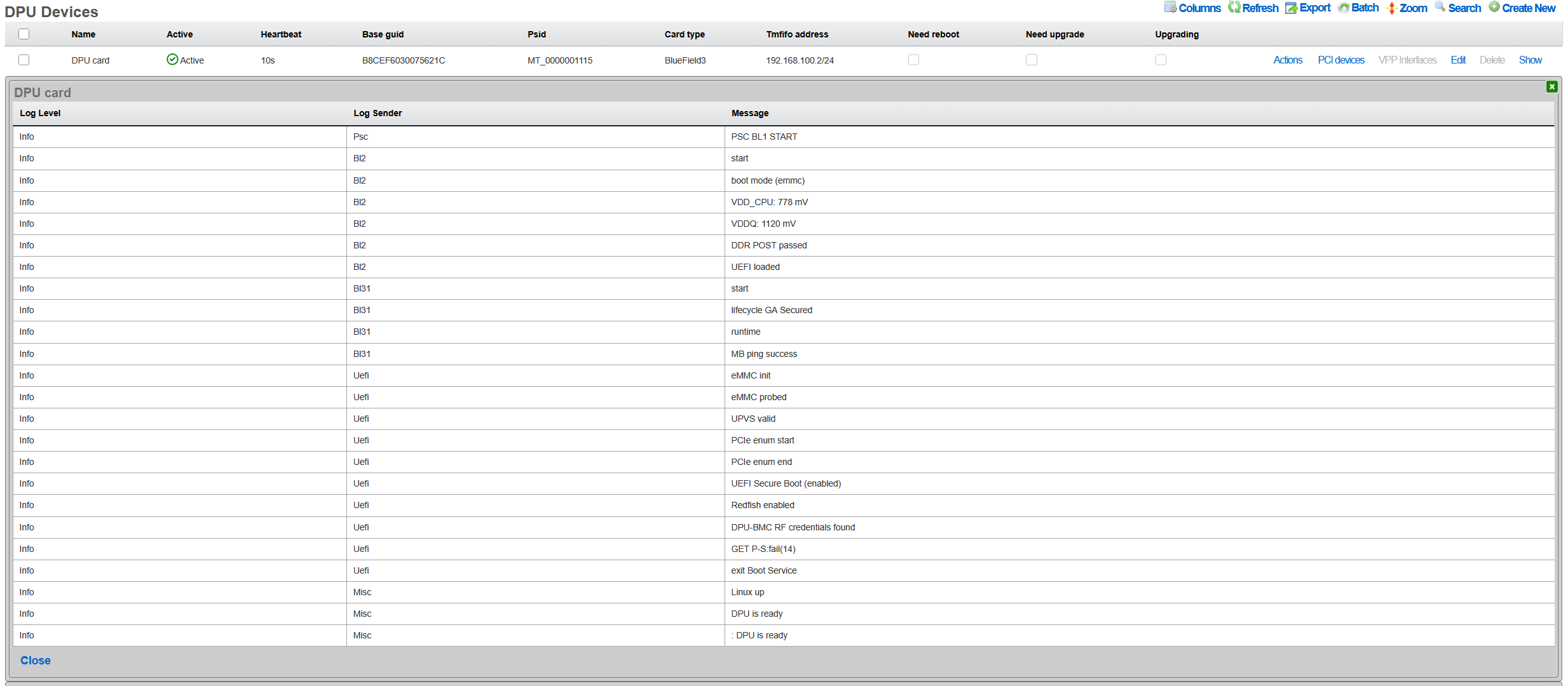This screenshot has height=686, width=1568.
Task: Toggle the Need upgrade checkbox
Action: tap(1031, 60)
